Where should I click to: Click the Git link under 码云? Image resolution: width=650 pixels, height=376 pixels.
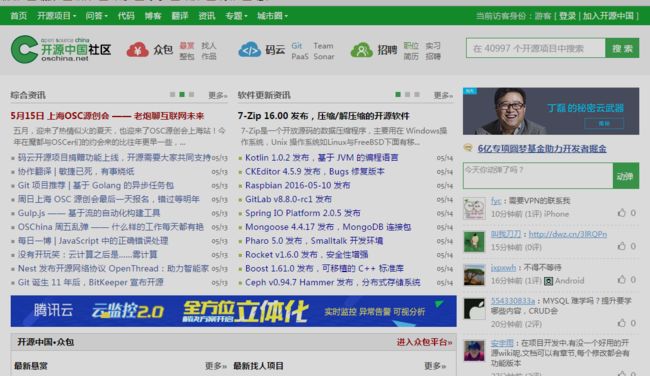tap(297, 46)
